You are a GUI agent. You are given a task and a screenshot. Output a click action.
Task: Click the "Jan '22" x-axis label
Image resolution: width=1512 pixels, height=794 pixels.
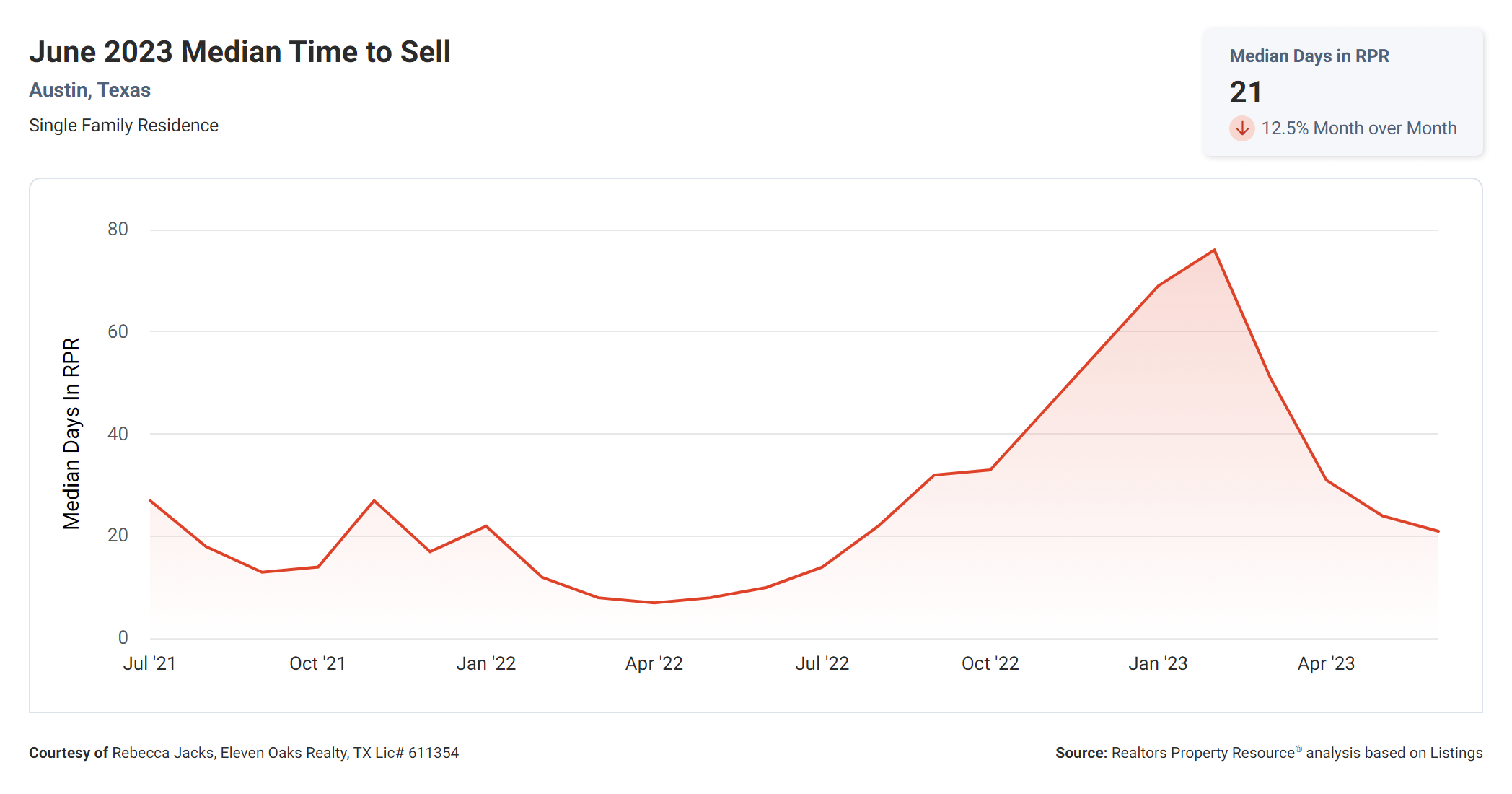[x=485, y=663]
